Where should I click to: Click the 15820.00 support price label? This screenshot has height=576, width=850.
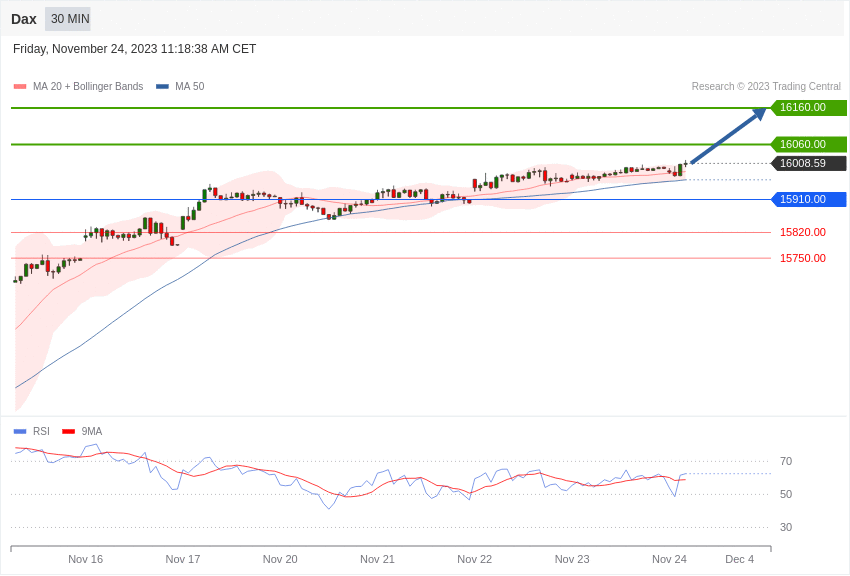pyautogui.click(x=803, y=232)
